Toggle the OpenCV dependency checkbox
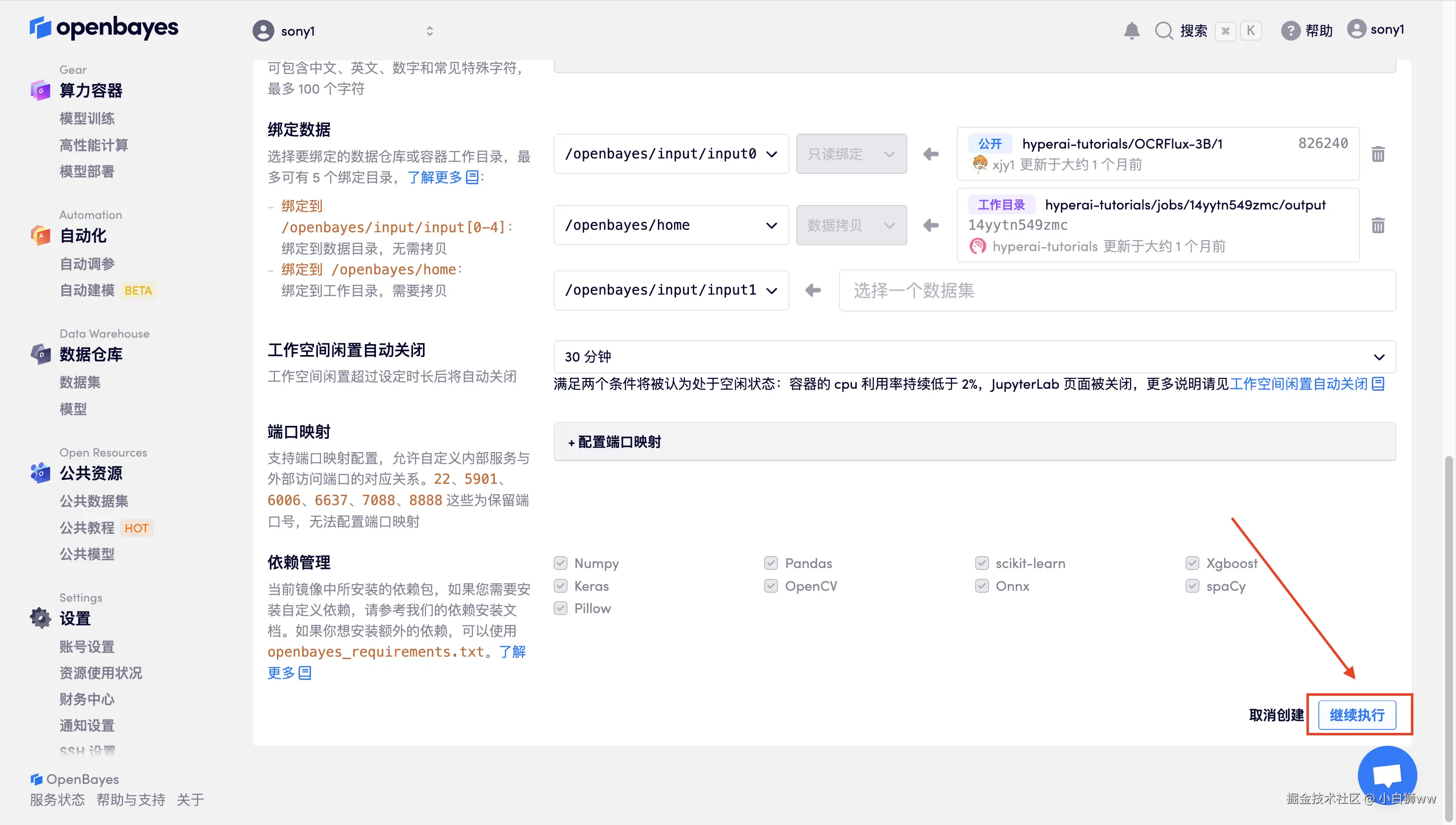1456x825 pixels. point(771,586)
